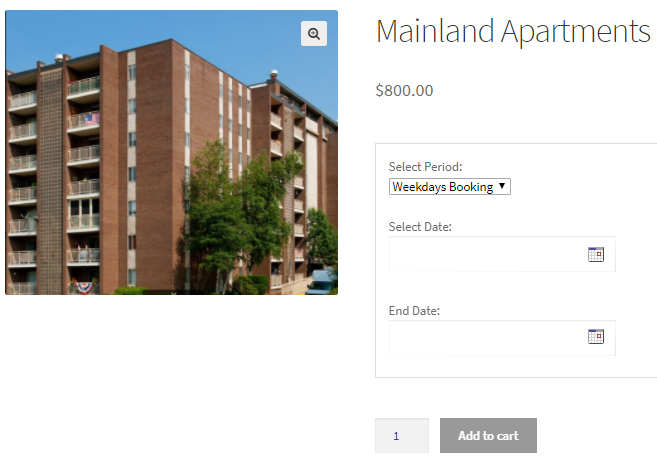Expand the Weekdays Booking period dropdown

click(449, 187)
